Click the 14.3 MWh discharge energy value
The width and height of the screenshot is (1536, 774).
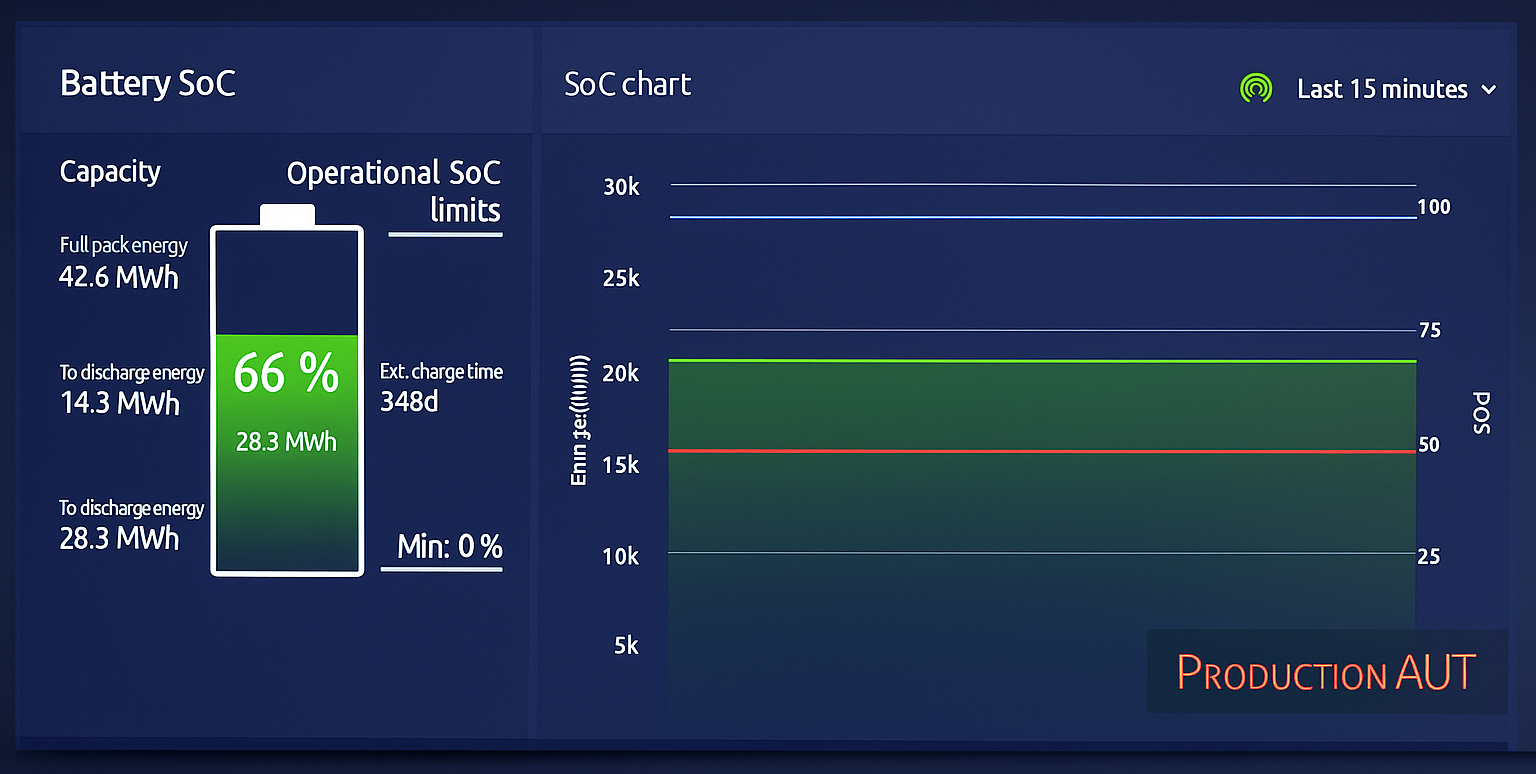119,403
